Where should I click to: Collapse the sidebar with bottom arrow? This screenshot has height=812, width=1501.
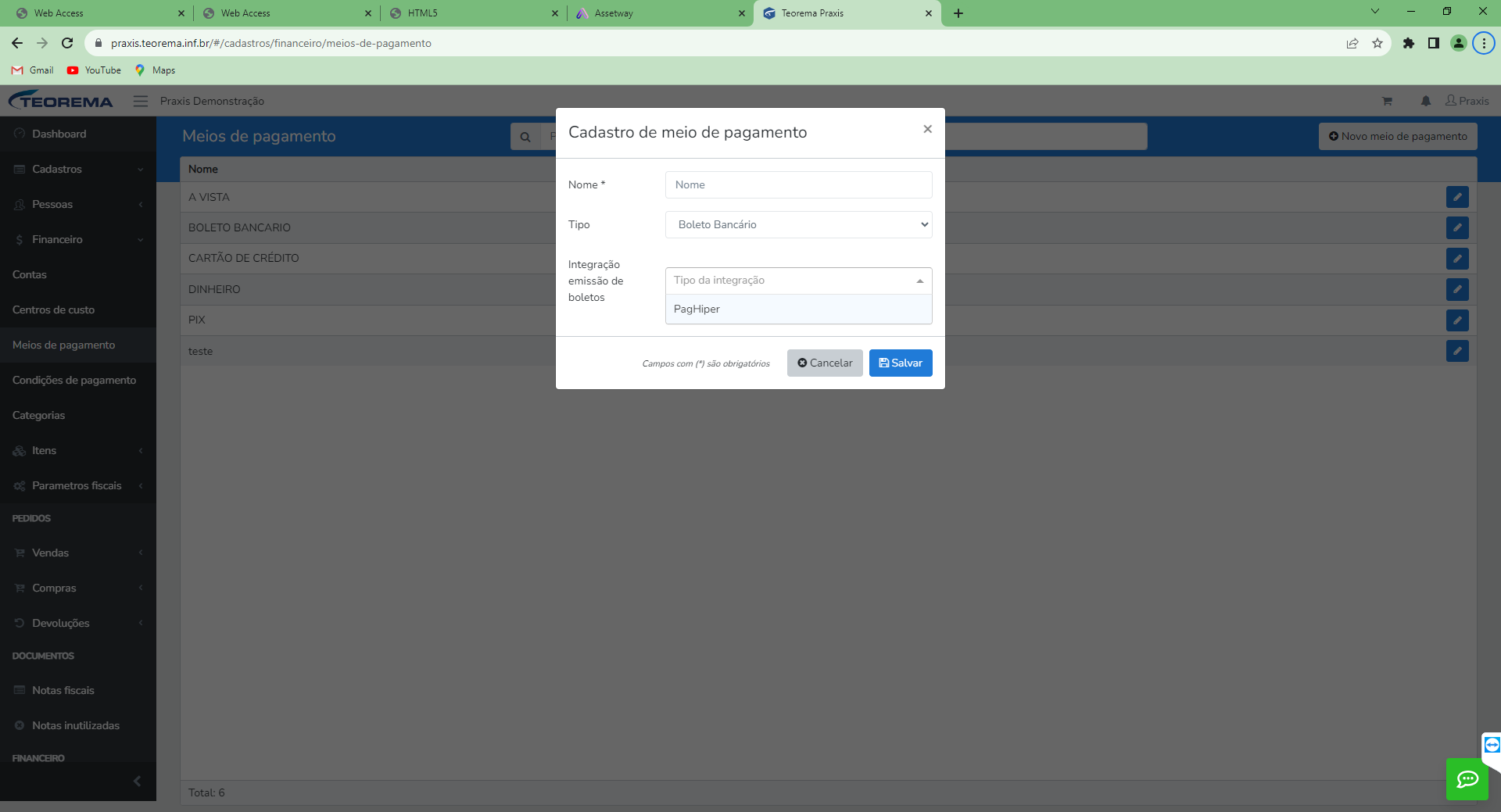[137, 781]
